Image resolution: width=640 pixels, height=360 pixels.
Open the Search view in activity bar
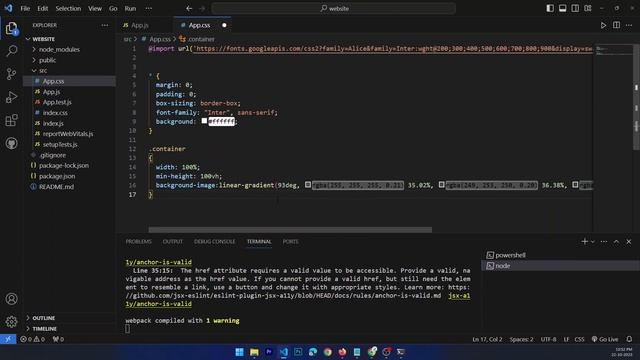pyautogui.click(x=11, y=51)
